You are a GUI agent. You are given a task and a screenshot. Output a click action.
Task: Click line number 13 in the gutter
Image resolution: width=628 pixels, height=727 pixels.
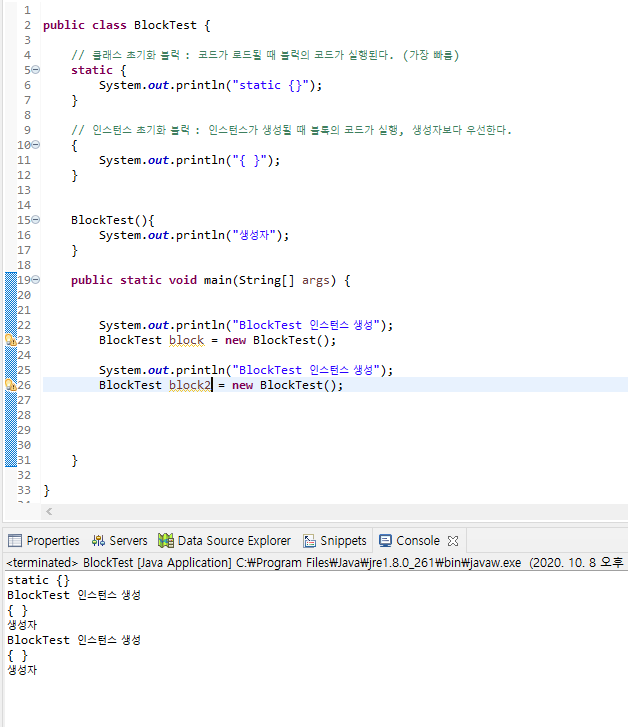pos(24,190)
